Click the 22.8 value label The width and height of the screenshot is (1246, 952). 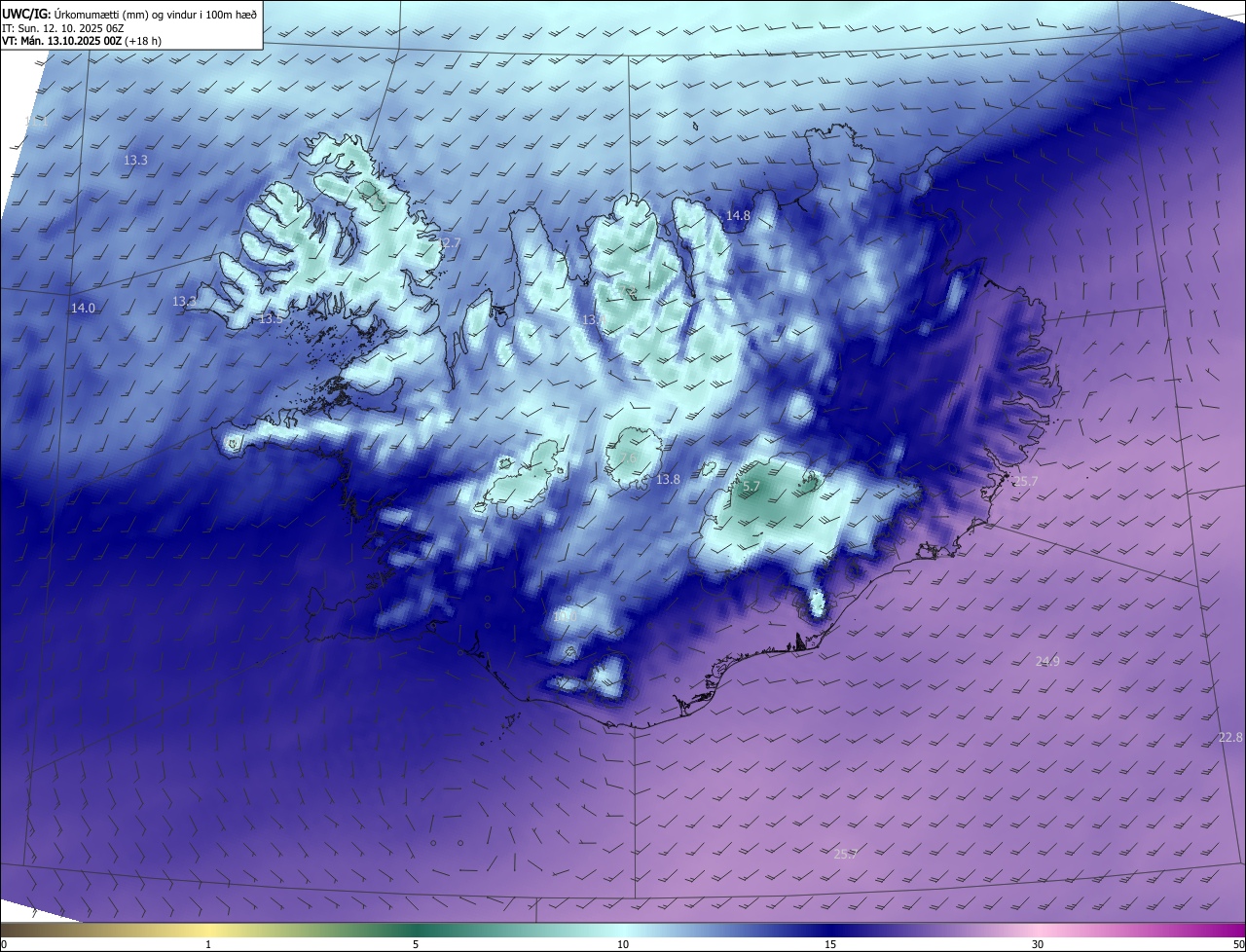click(x=1230, y=738)
